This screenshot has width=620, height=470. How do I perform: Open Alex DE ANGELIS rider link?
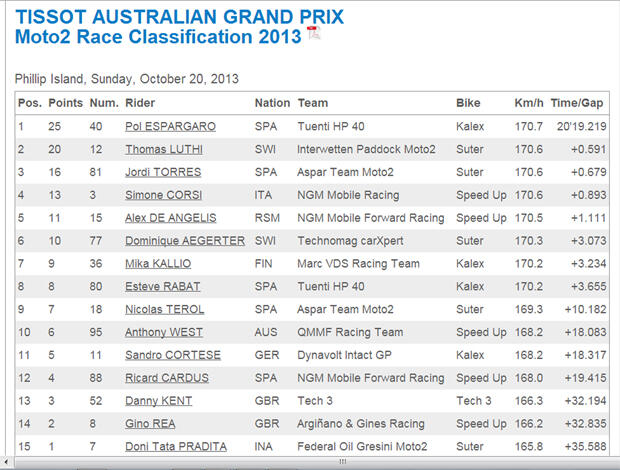pyautogui.click(x=170, y=218)
